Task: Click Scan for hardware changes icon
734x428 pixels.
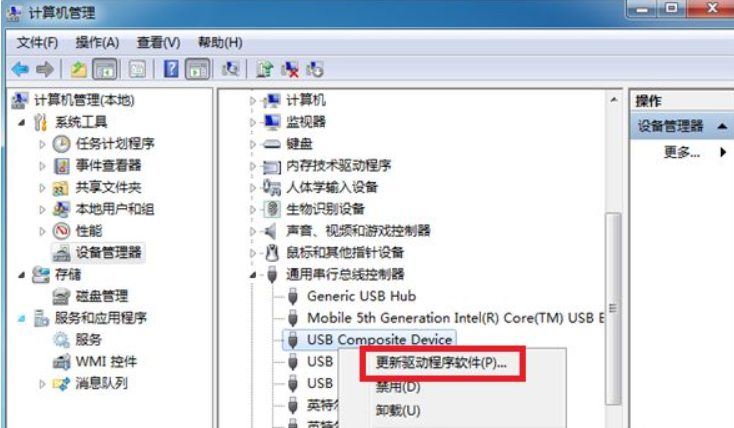Action: 231,69
